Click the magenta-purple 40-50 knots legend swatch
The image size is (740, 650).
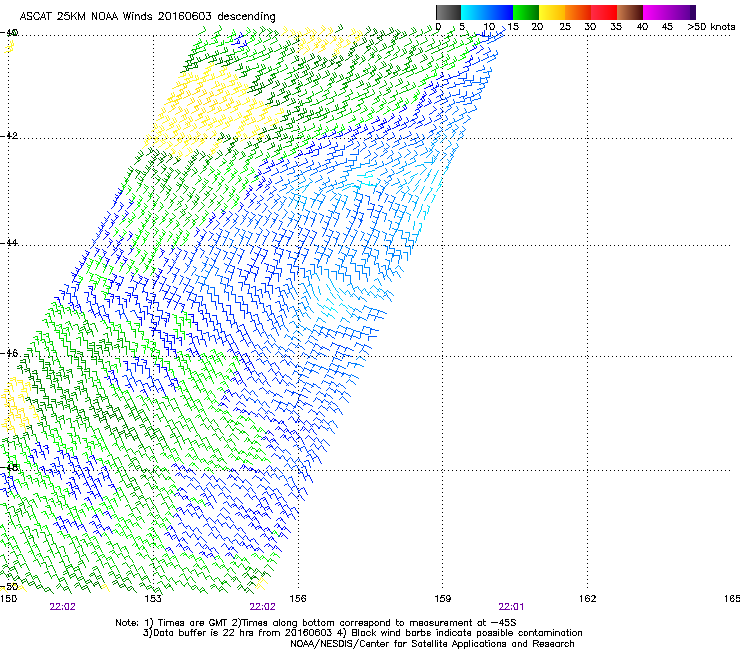(x=669, y=12)
